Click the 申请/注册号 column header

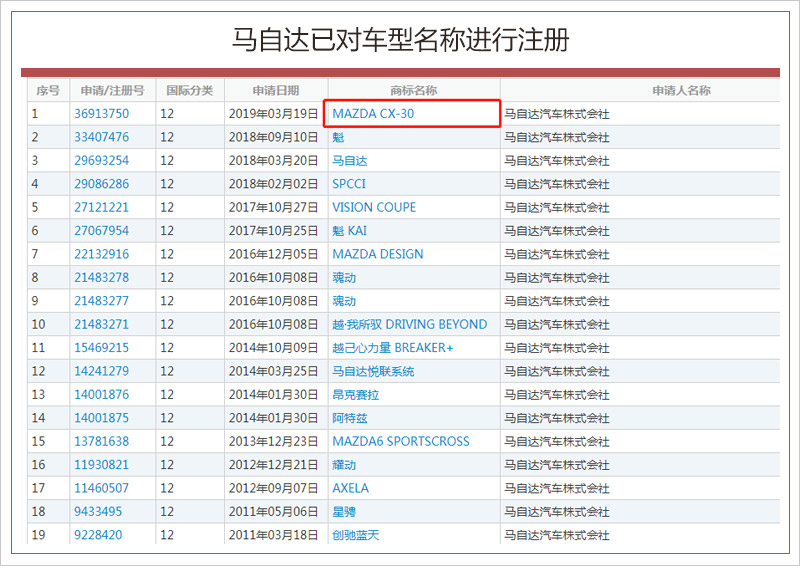113,90
